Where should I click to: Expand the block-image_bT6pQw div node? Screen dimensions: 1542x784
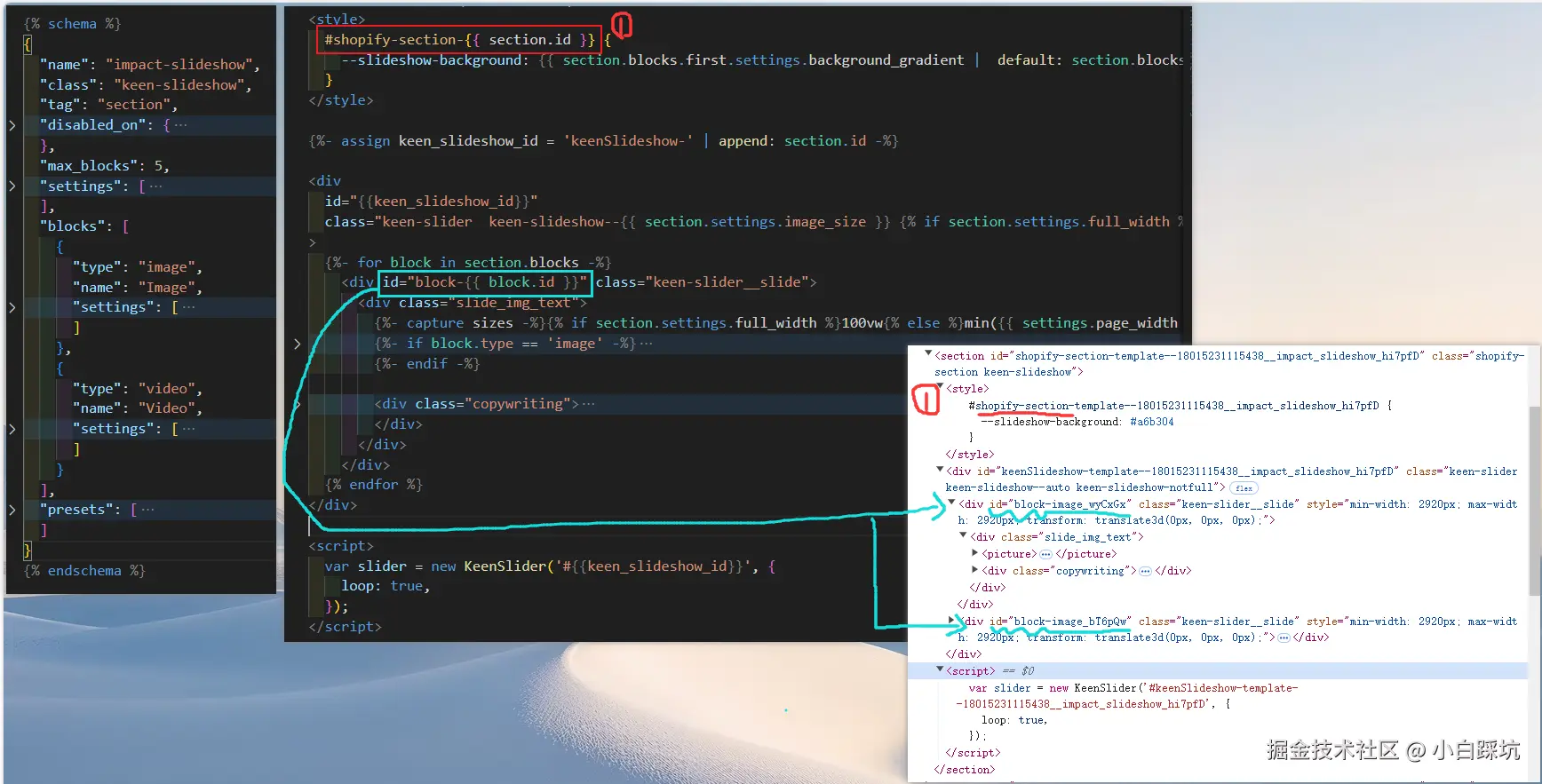pos(952,620)
